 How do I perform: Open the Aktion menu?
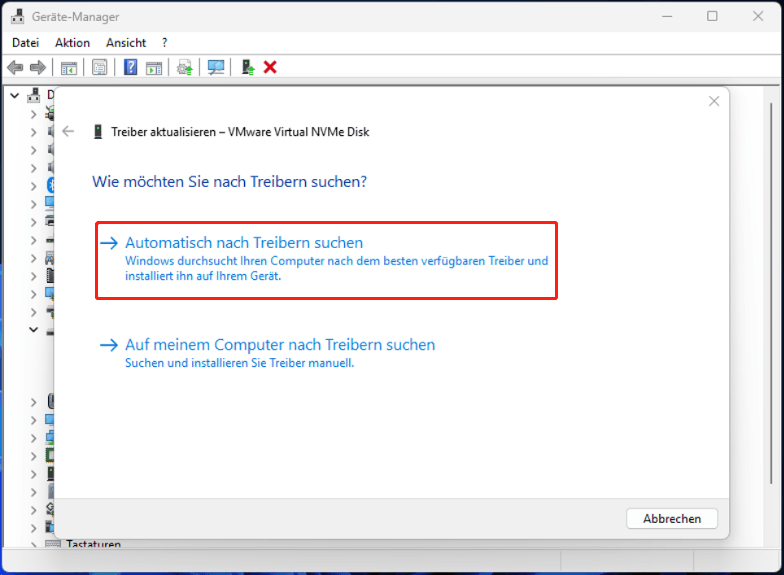pos(72,43)
